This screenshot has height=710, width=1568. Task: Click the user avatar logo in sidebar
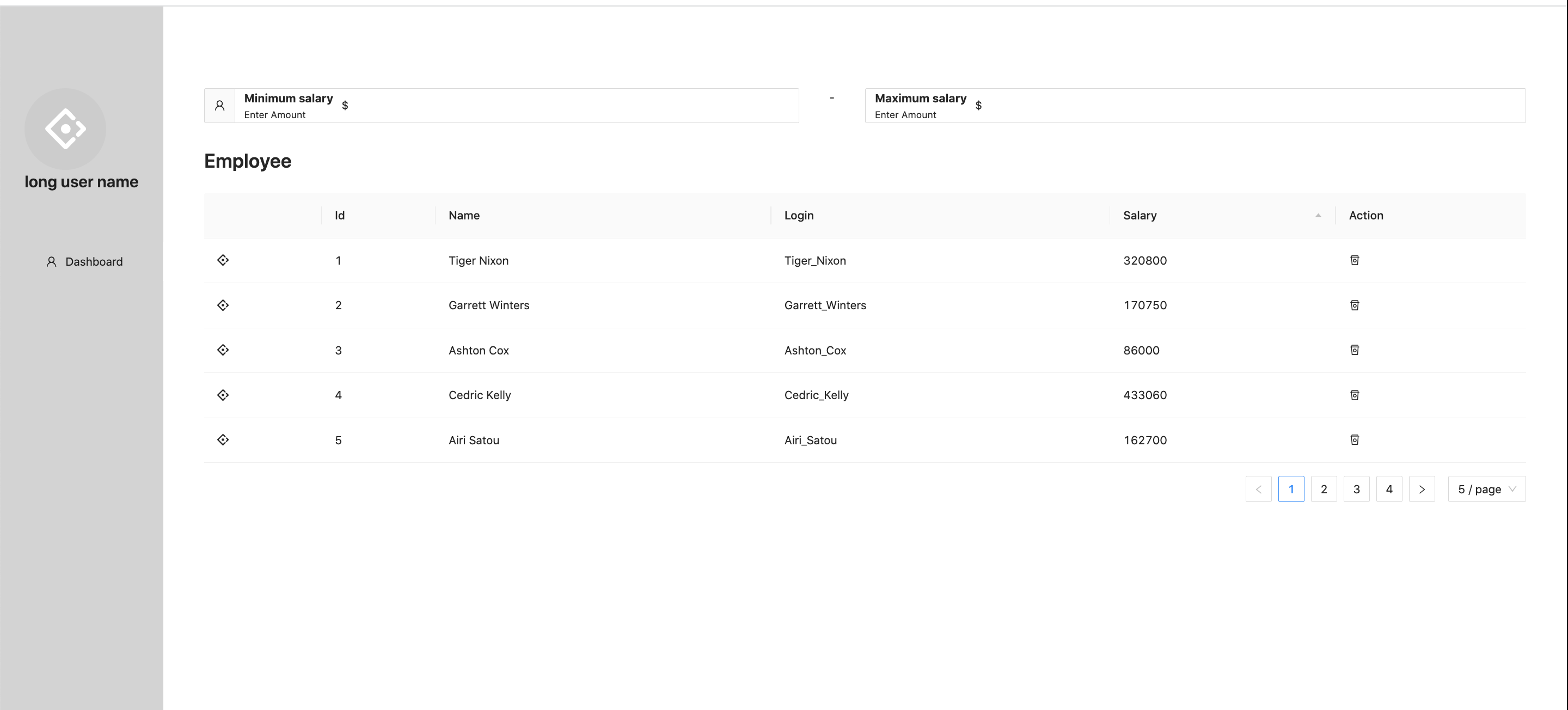click(65, 128)
